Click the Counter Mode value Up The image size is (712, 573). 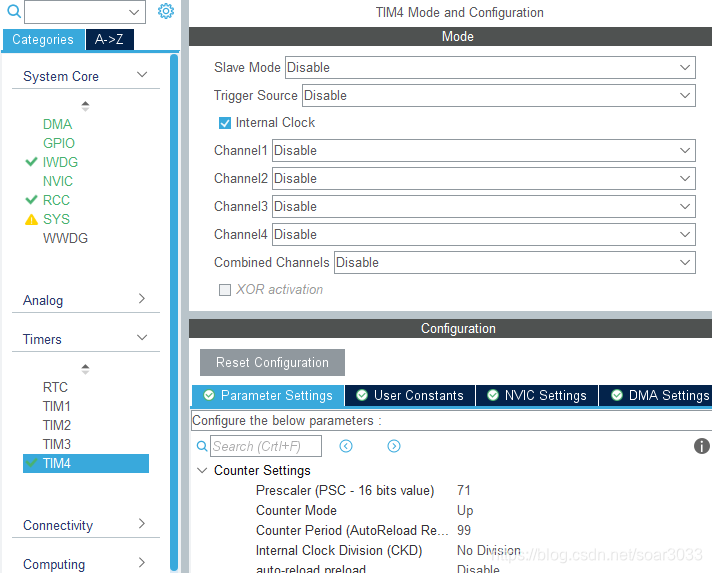pos(465,510)
